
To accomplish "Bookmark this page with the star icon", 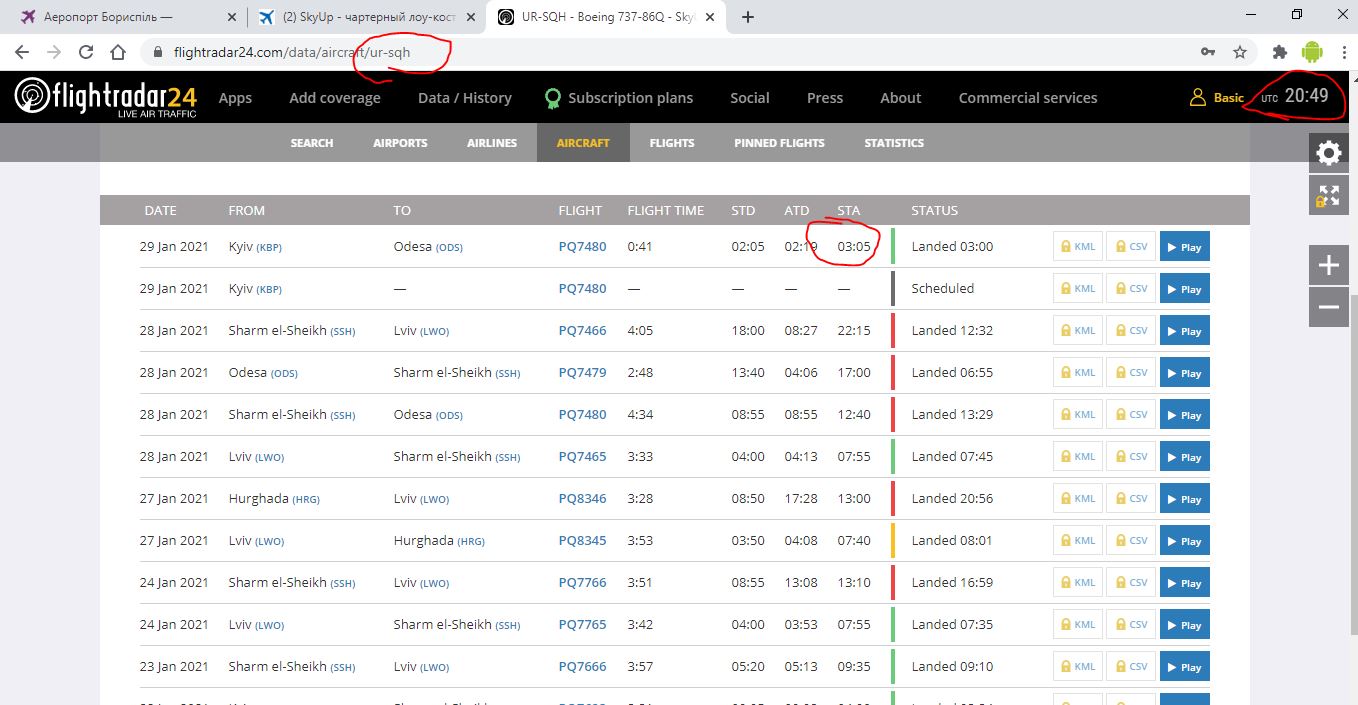I will pyautogui.click(x=1240, y=52).
